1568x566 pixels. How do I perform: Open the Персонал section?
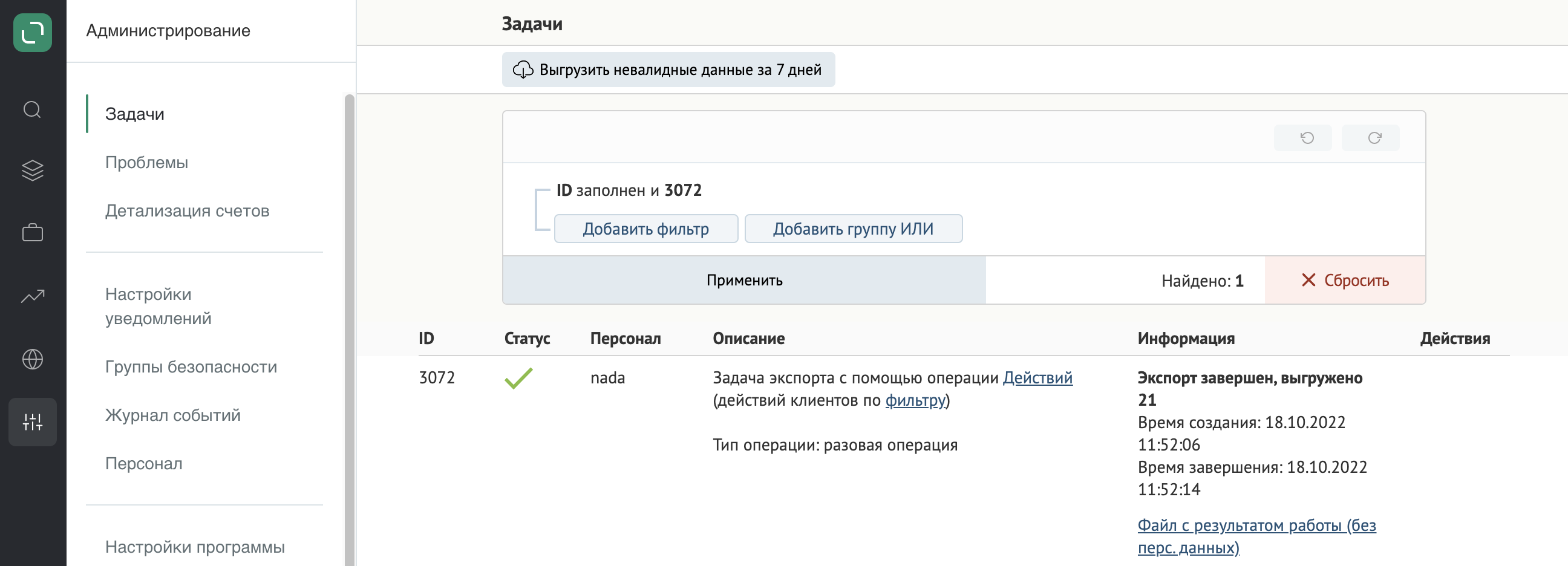pyautogui.click(x=143, y=463)
